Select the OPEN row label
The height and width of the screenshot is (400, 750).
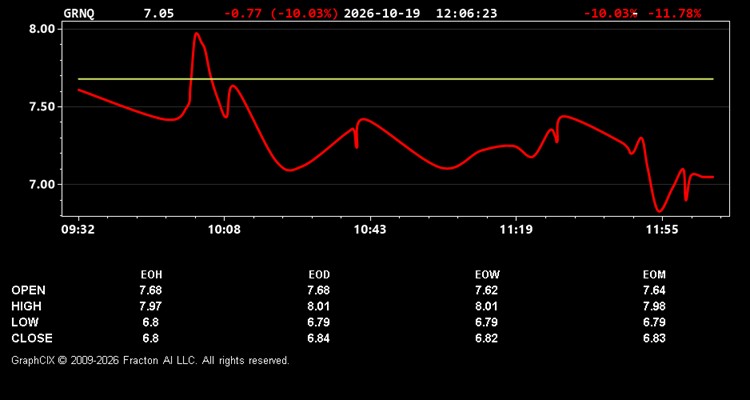[28, 290]
